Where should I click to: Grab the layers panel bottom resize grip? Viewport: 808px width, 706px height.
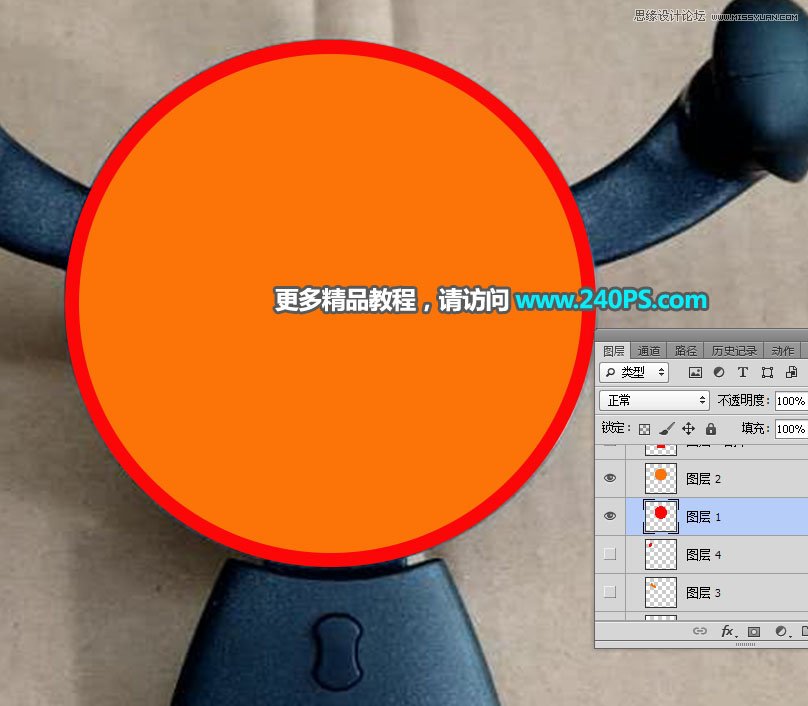745,644
